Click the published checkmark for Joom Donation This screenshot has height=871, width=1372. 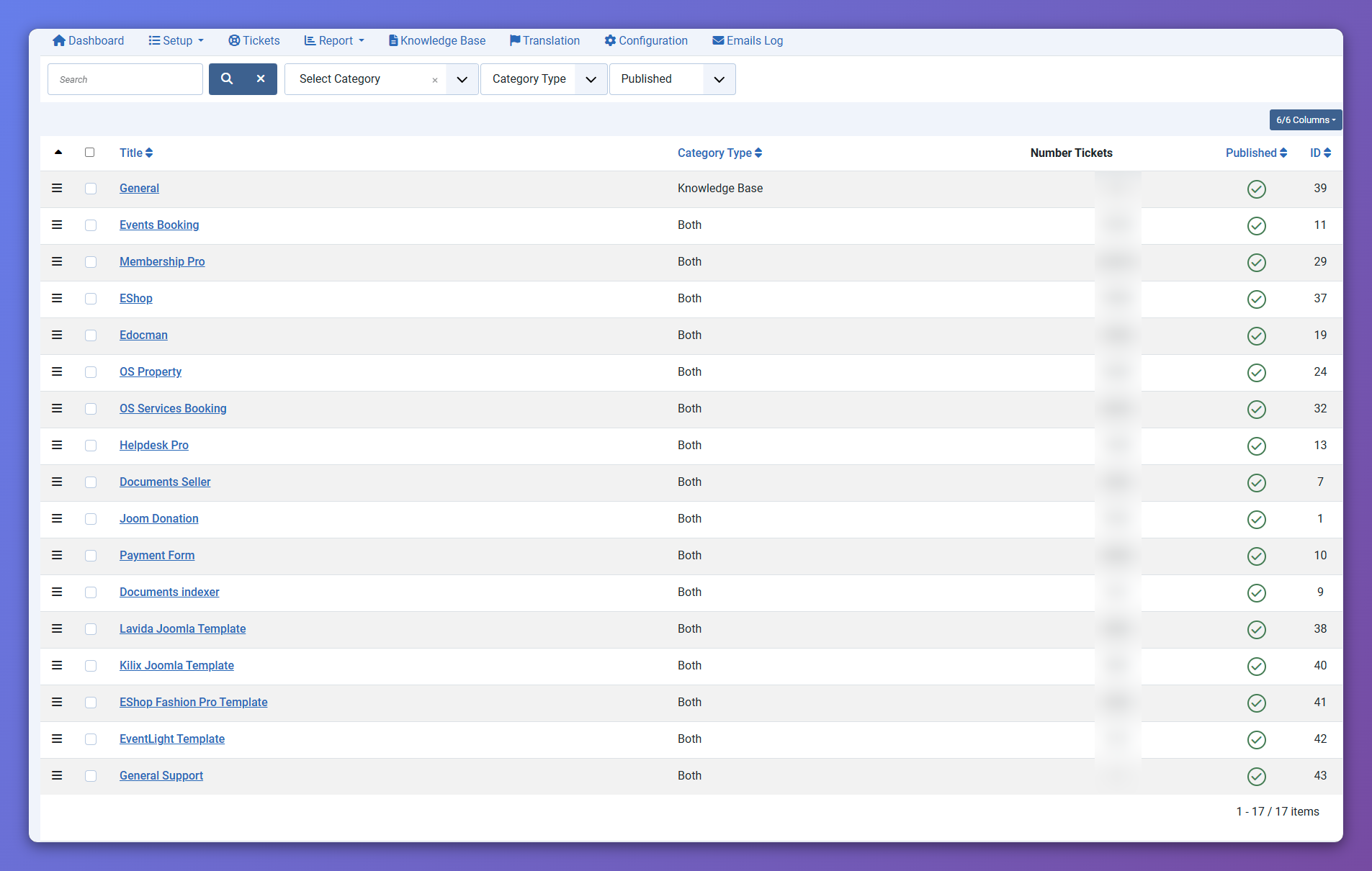[1256, 519]
